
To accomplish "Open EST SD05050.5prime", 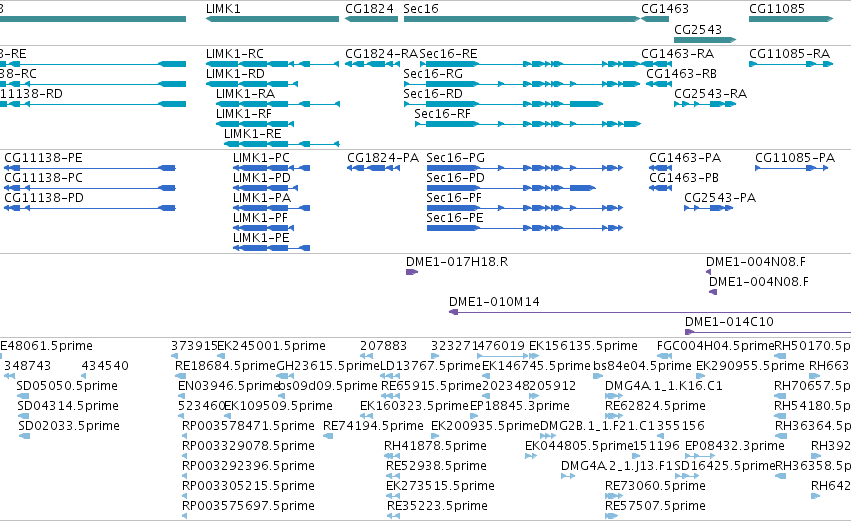I will pos(22,397).
